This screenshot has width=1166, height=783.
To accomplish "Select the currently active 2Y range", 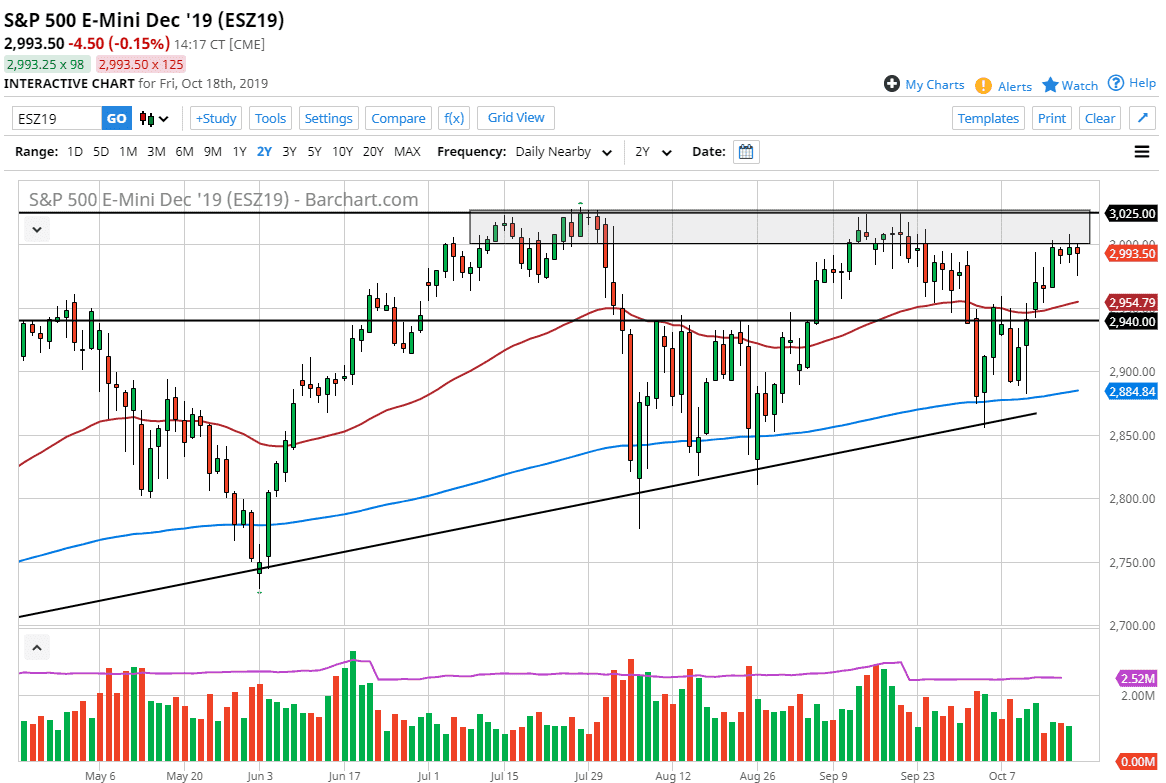I will point(262,151).
